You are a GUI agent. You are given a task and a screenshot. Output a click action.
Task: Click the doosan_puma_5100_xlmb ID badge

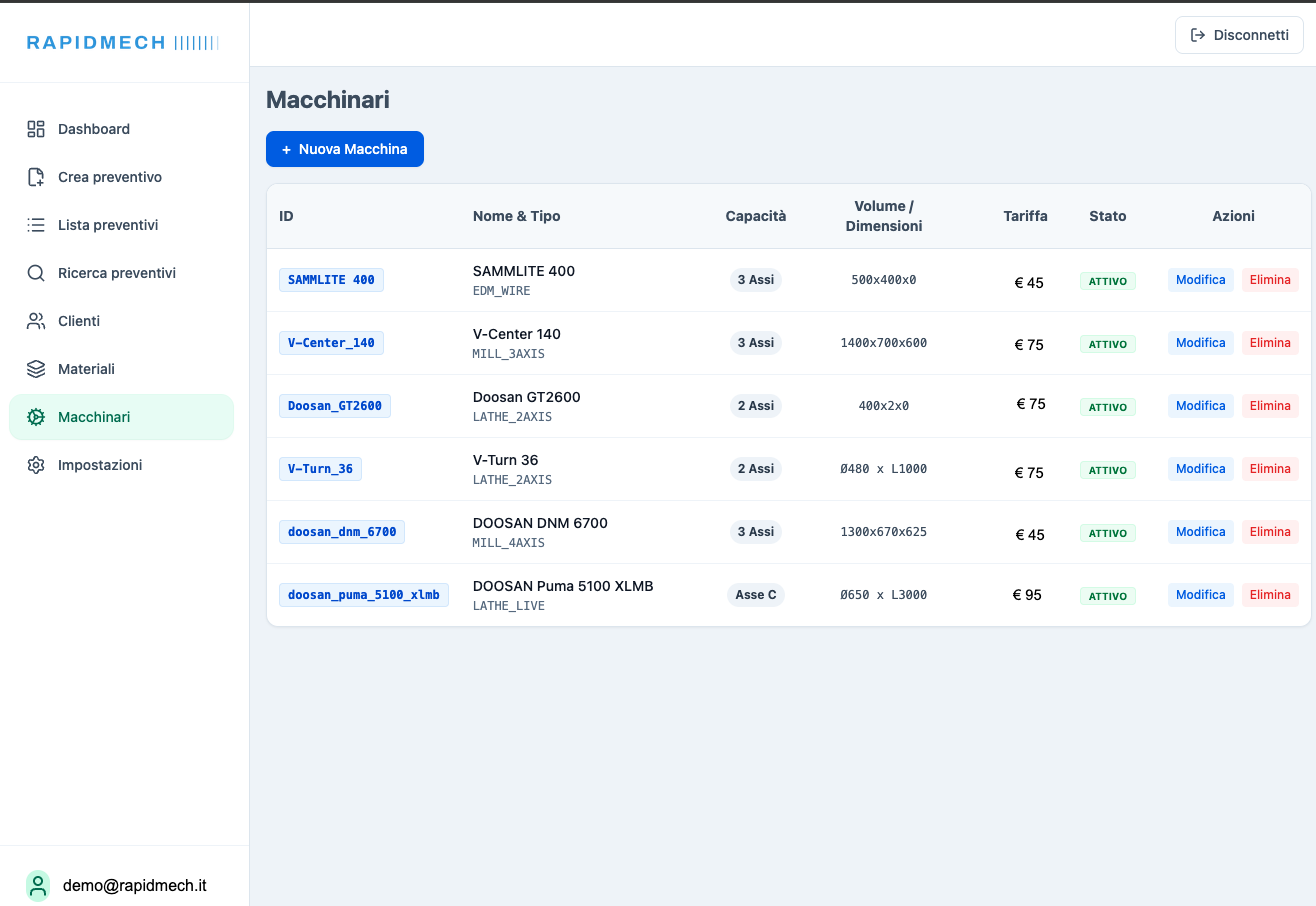tap(364, 595)
